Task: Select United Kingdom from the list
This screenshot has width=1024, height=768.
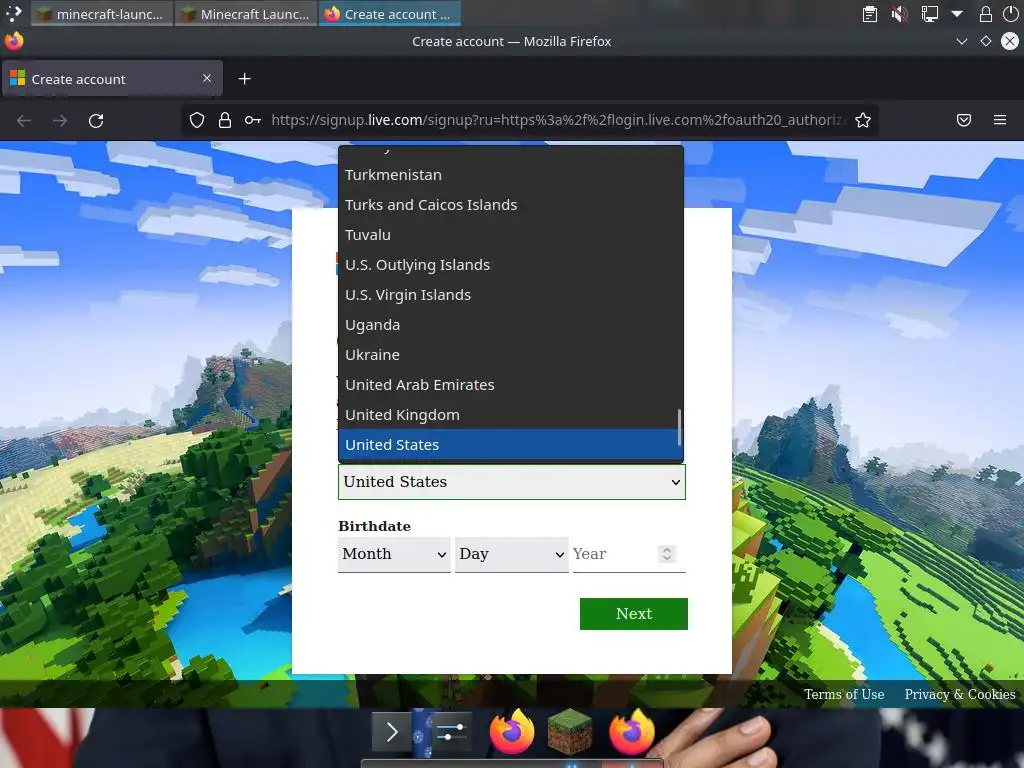Action: 511,415
